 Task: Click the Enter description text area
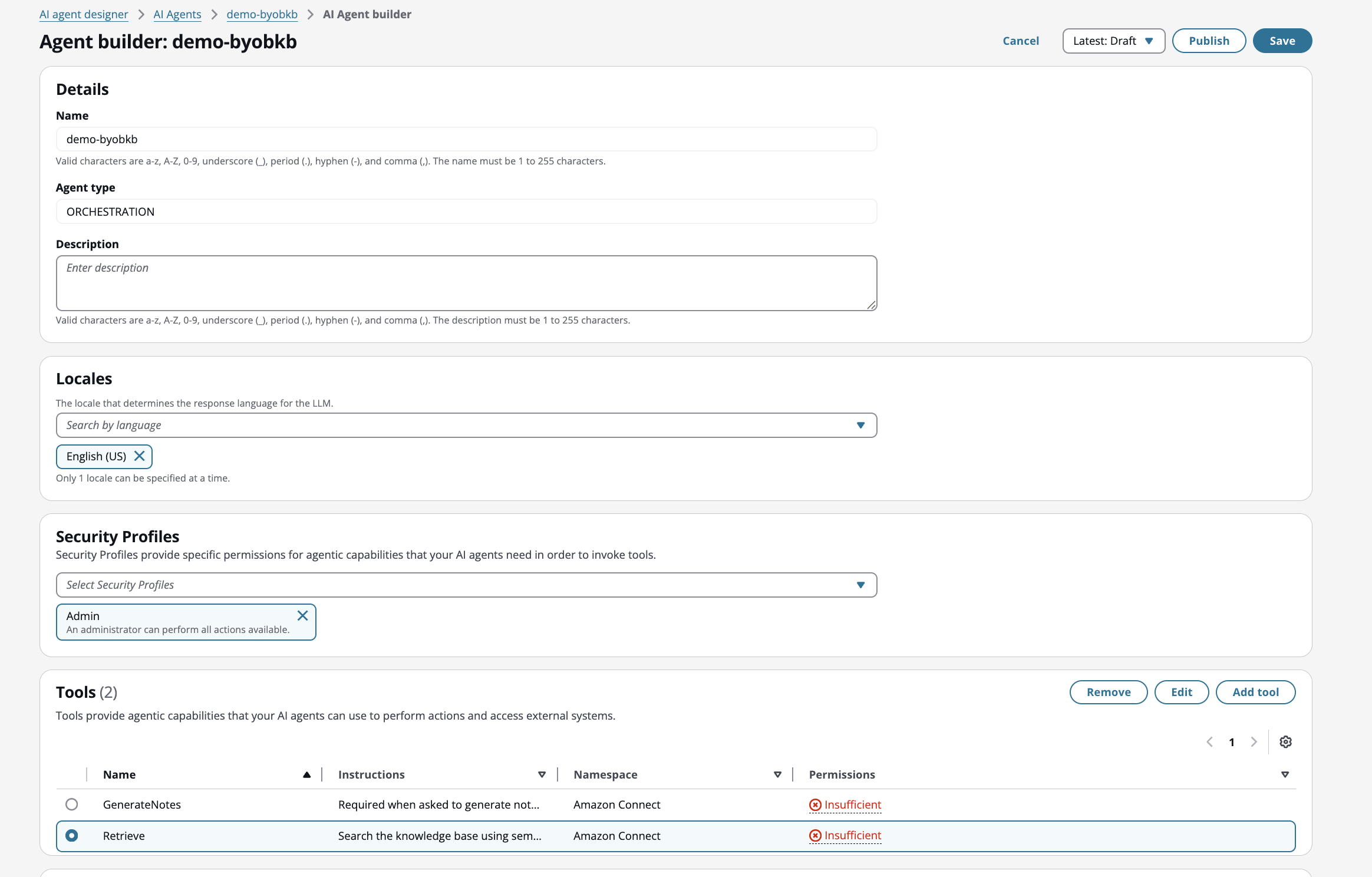point(466,283)
